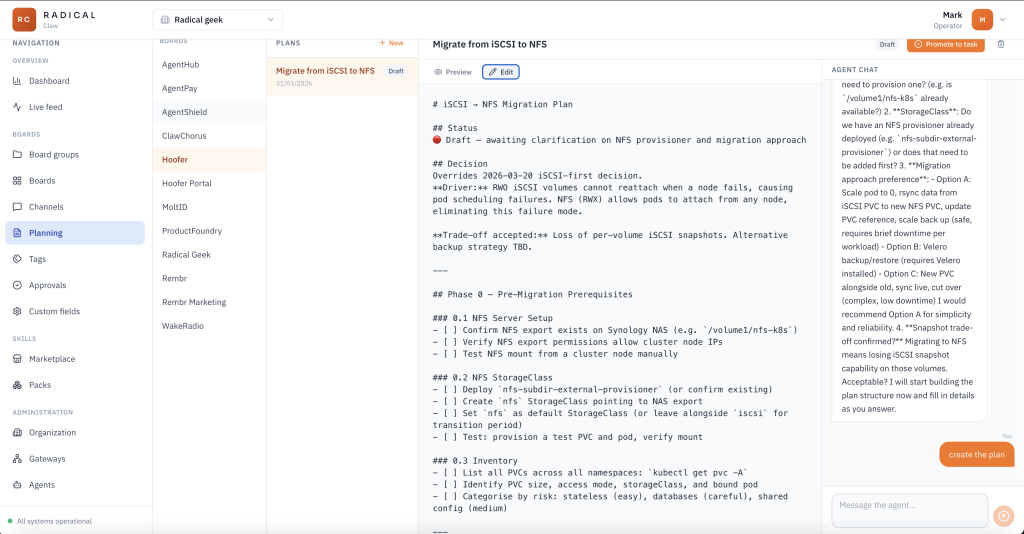1024x534 pixels.
Task: Go to Marketplace skills page
Action: point(51,359)
